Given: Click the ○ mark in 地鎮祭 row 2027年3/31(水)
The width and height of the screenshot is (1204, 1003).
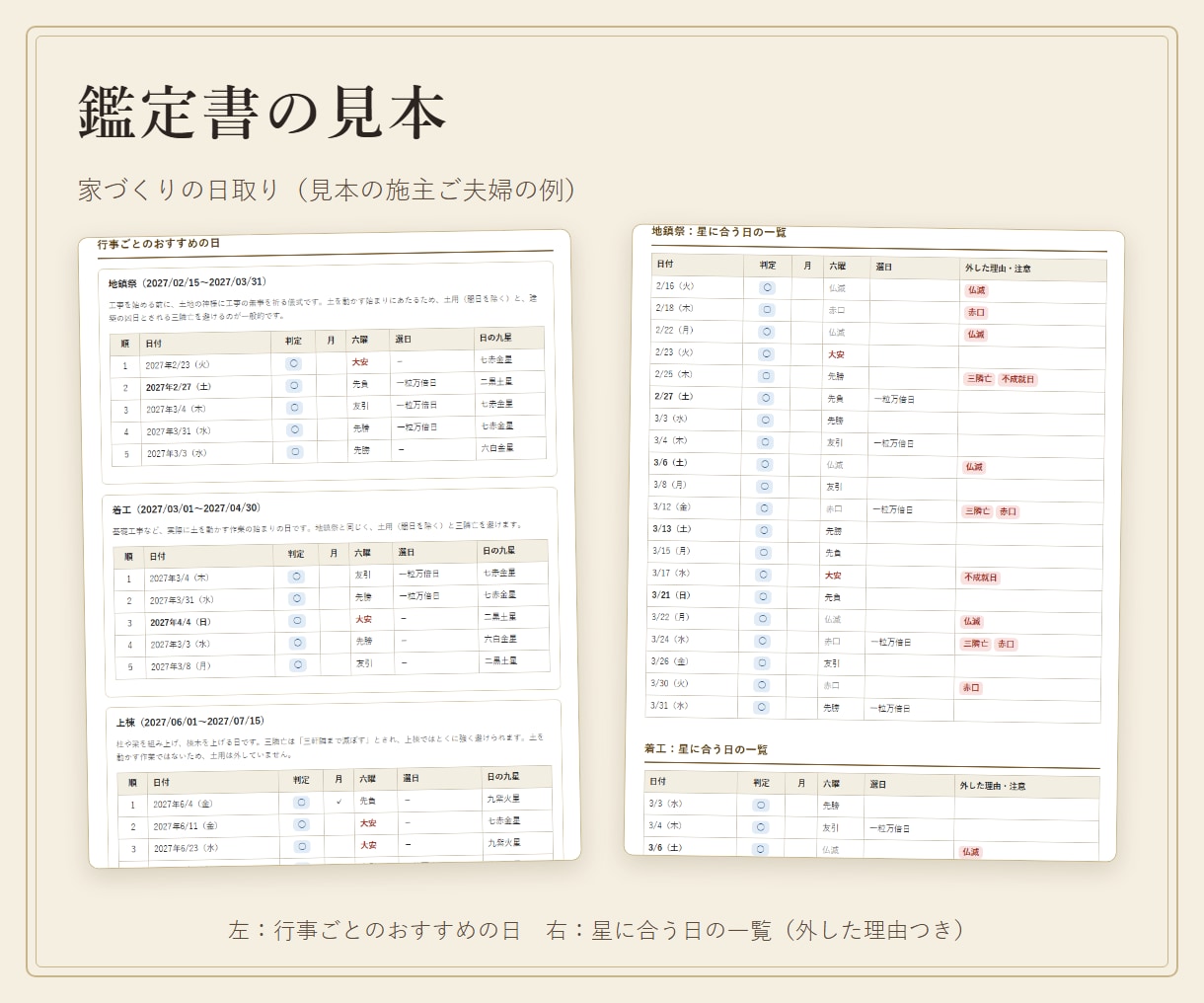Looking at the screenshot, I should 294,429.
